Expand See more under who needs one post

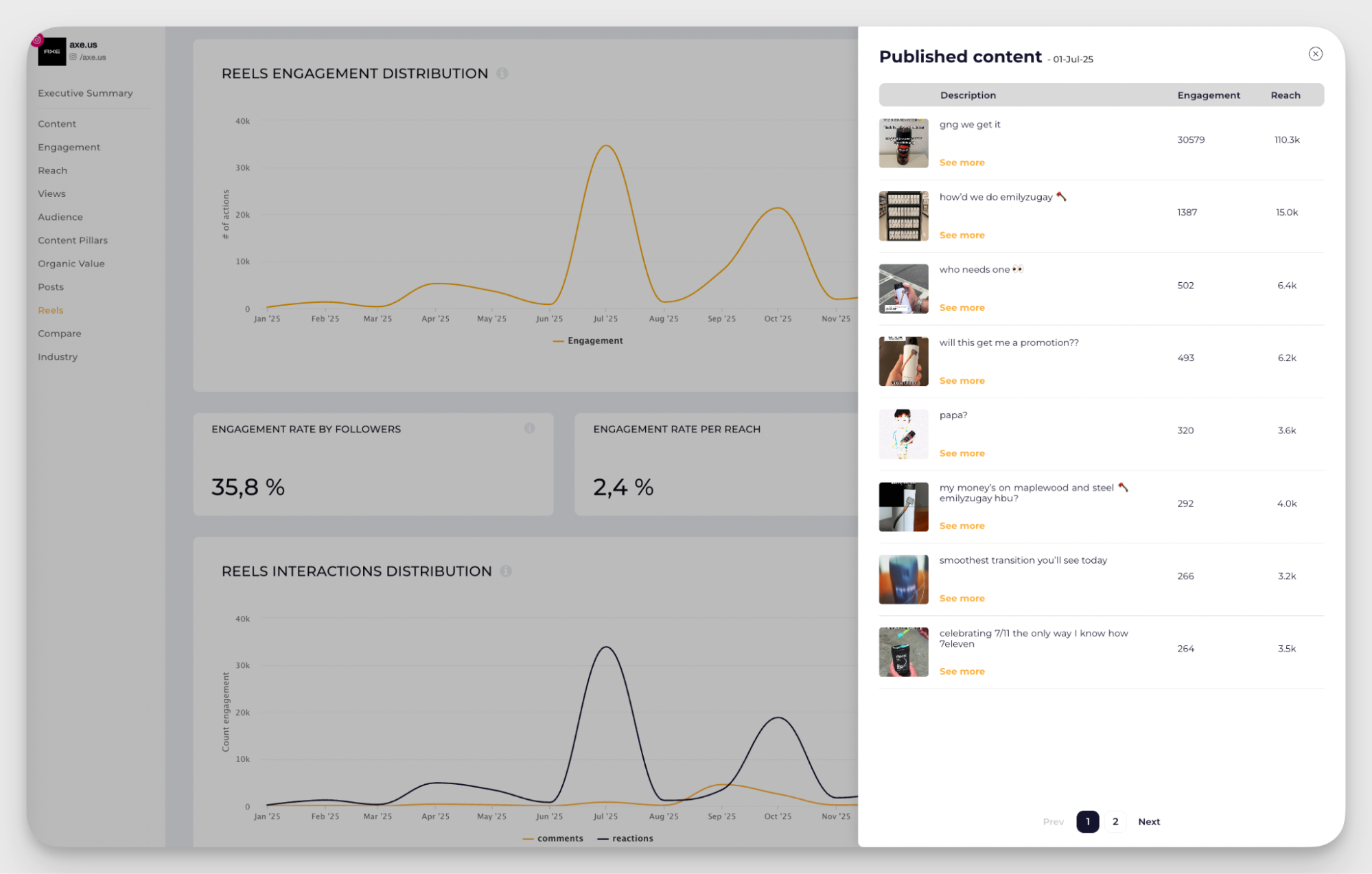pos(962,307)
